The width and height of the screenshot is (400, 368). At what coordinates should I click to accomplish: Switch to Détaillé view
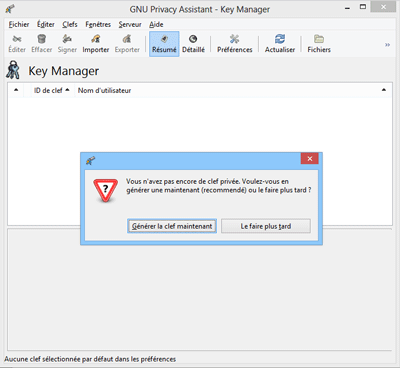pyautogui.click(x=193, y=44)
